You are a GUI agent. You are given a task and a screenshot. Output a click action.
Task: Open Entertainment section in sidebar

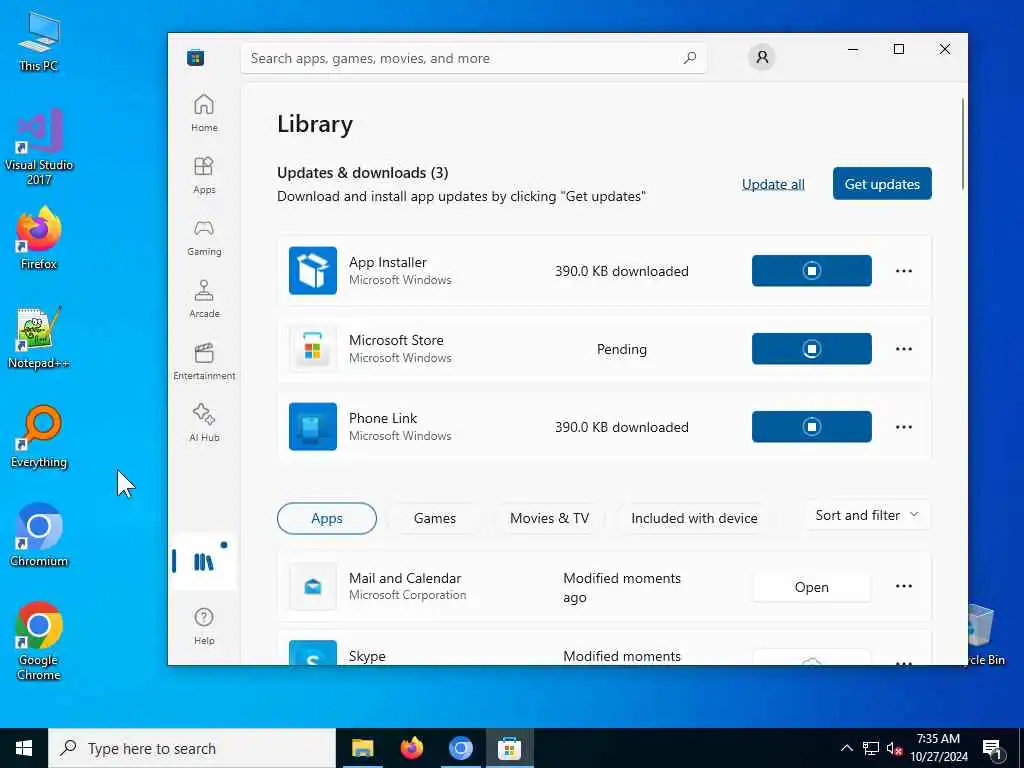[x=204, y=361]
